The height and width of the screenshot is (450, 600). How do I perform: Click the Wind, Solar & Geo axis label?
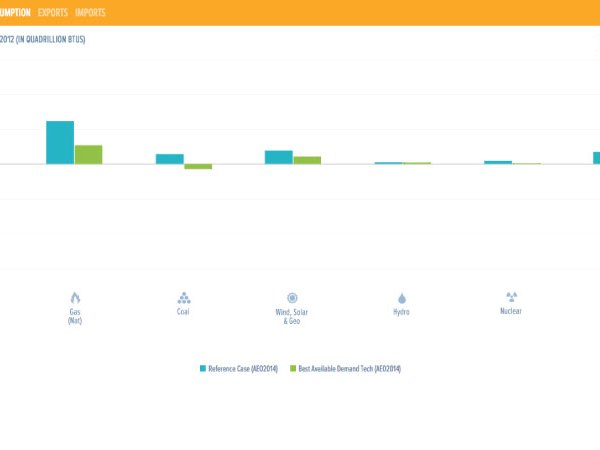click(x=292, y=316)
